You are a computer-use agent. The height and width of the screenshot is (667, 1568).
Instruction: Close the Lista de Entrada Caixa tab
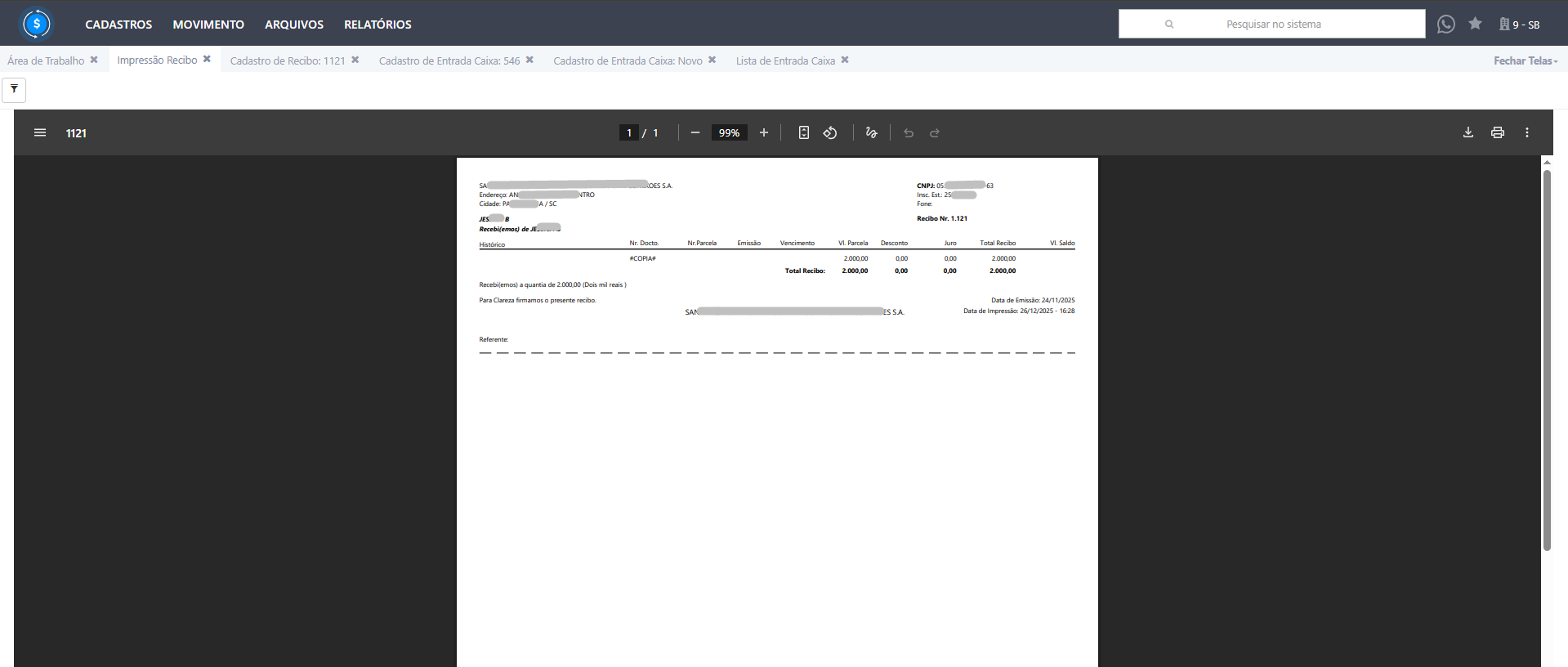tap(845, 60)
